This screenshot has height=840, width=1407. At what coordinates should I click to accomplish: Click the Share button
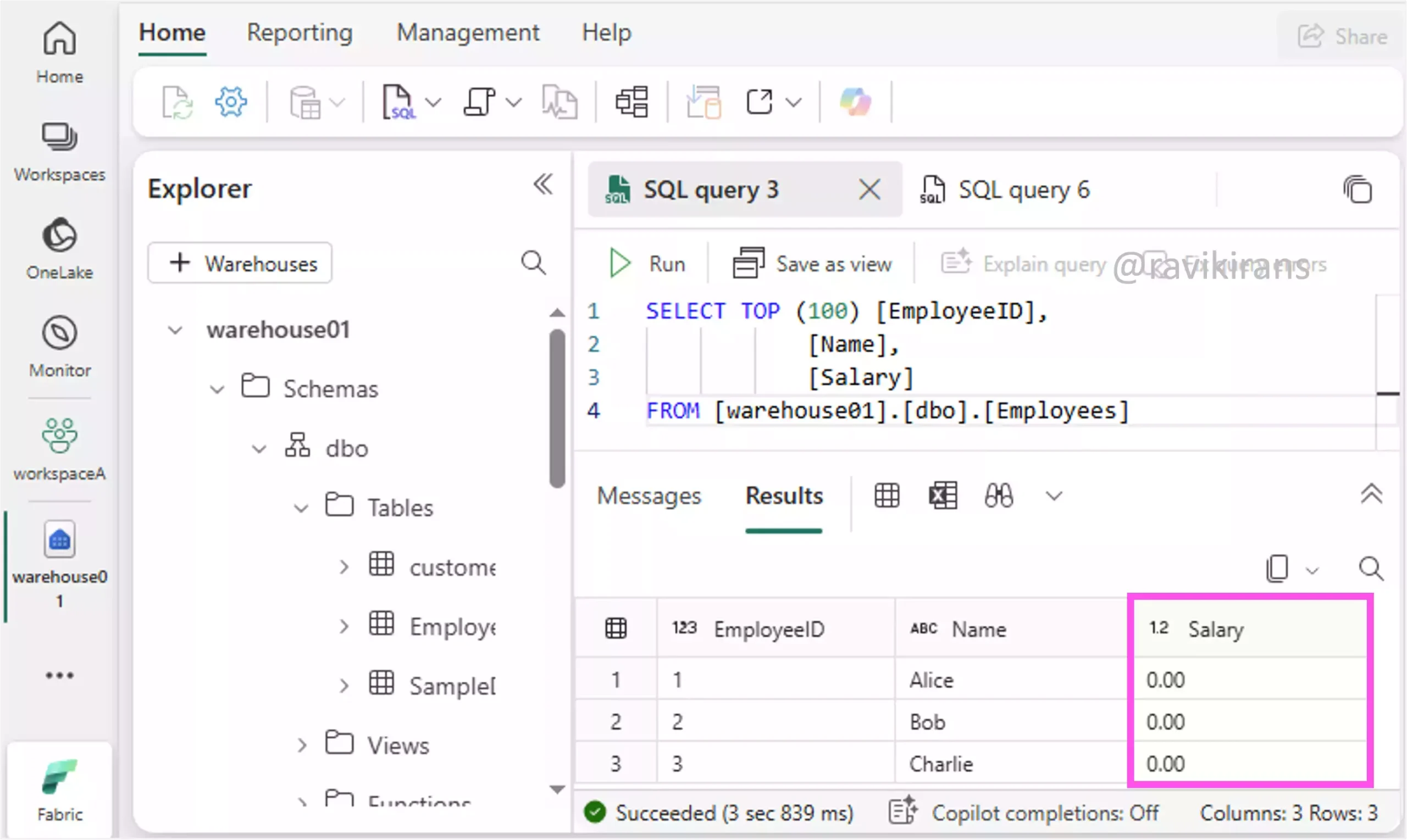(x=1342, y=36)
